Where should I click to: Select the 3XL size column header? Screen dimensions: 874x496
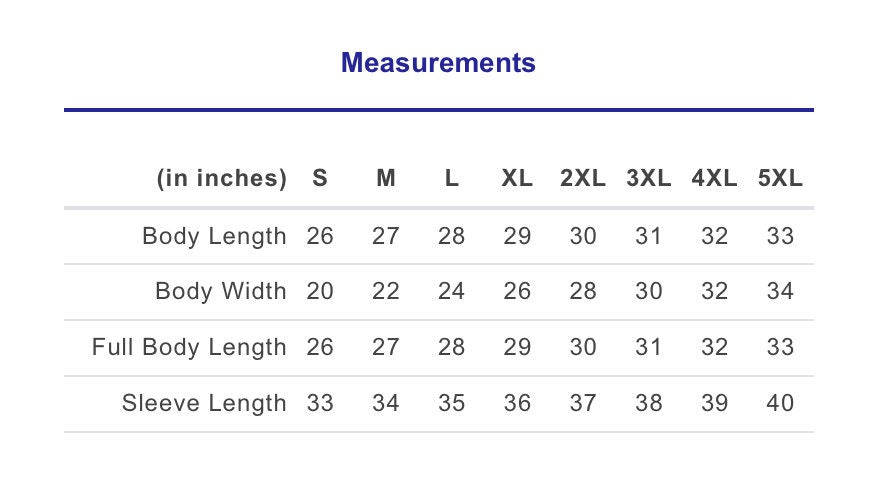649,179
